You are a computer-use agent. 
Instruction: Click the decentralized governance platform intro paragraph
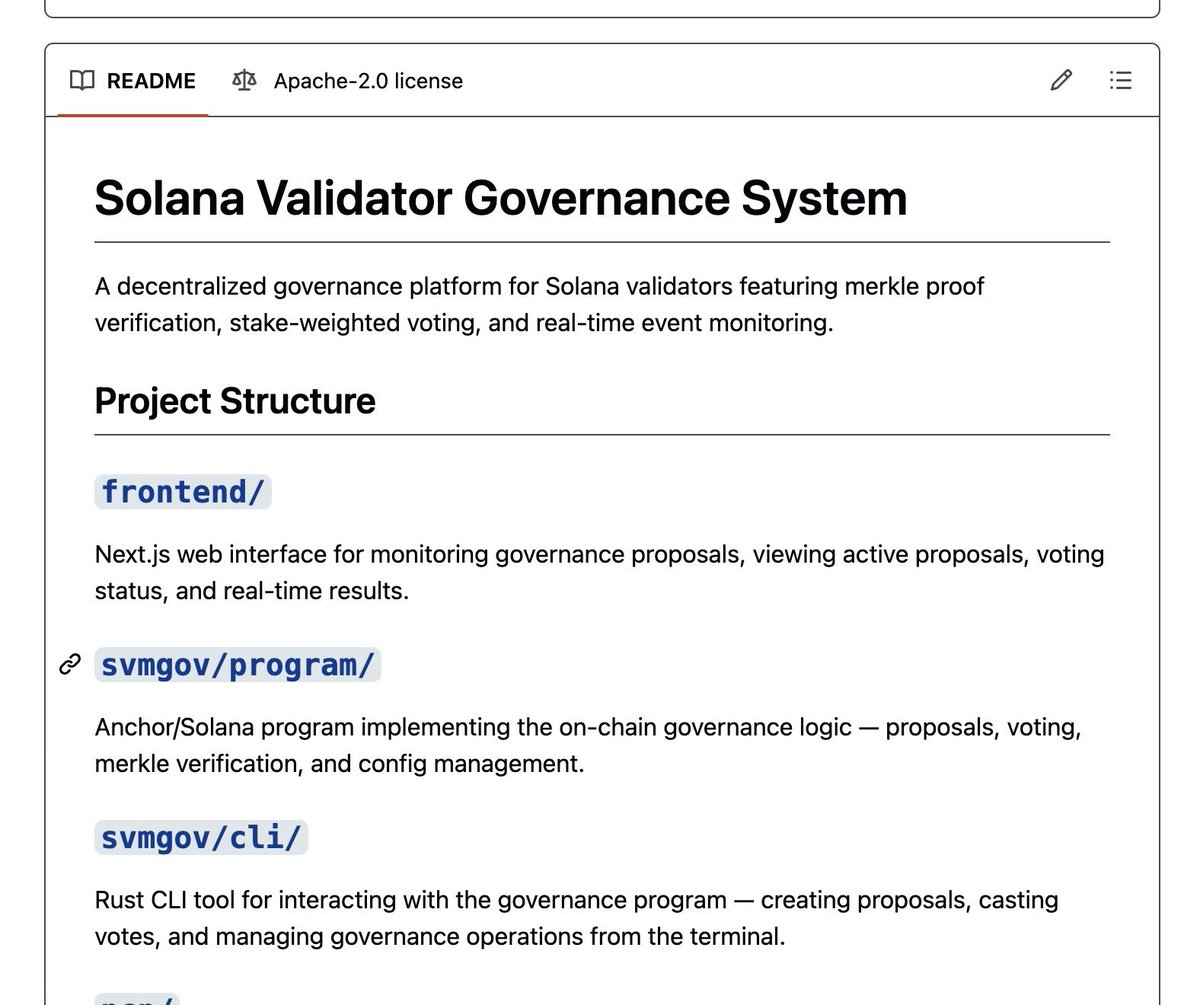click(x=540, y=305)
